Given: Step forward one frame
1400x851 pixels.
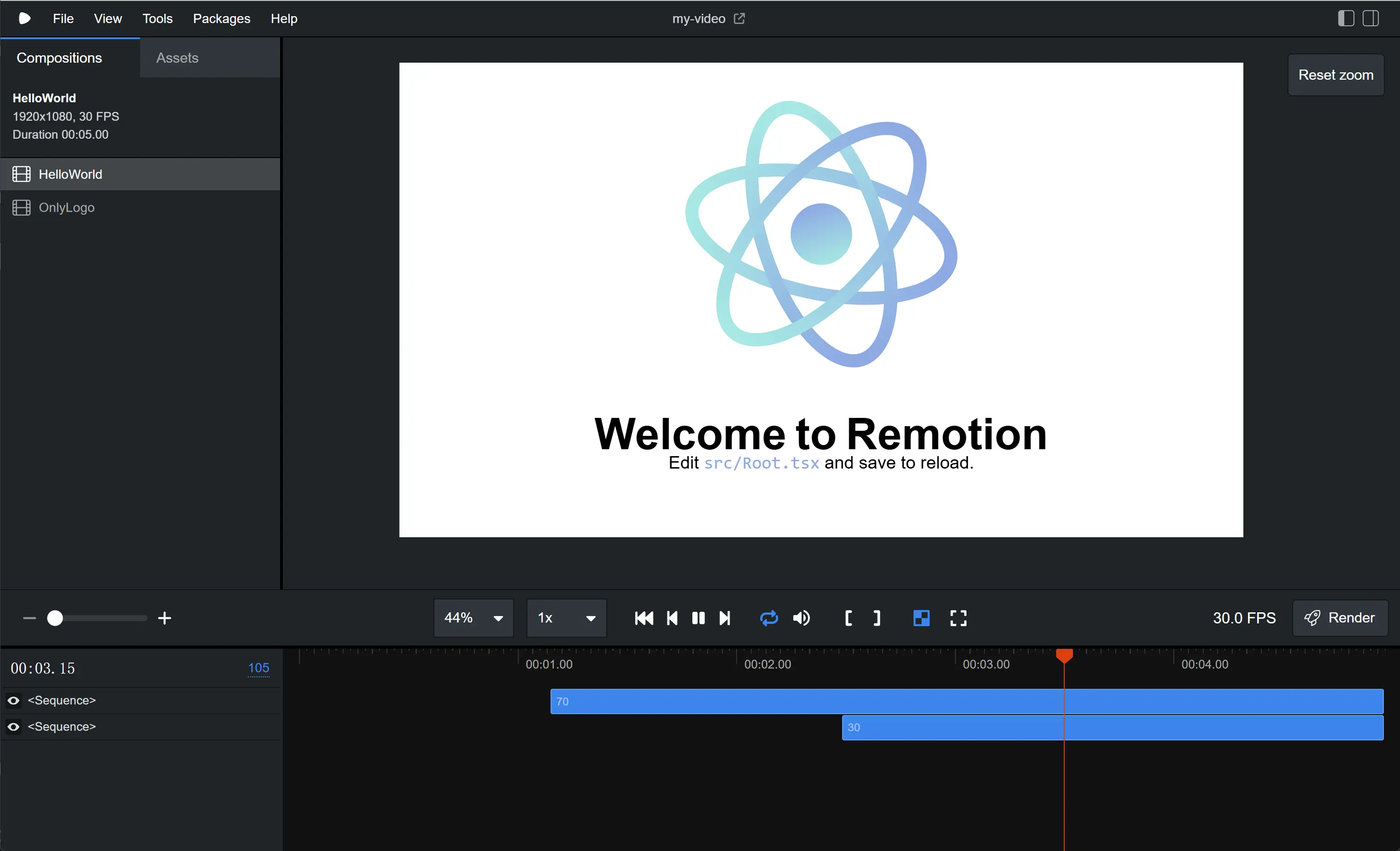Looking at the screenshot, I should (725, 618).
